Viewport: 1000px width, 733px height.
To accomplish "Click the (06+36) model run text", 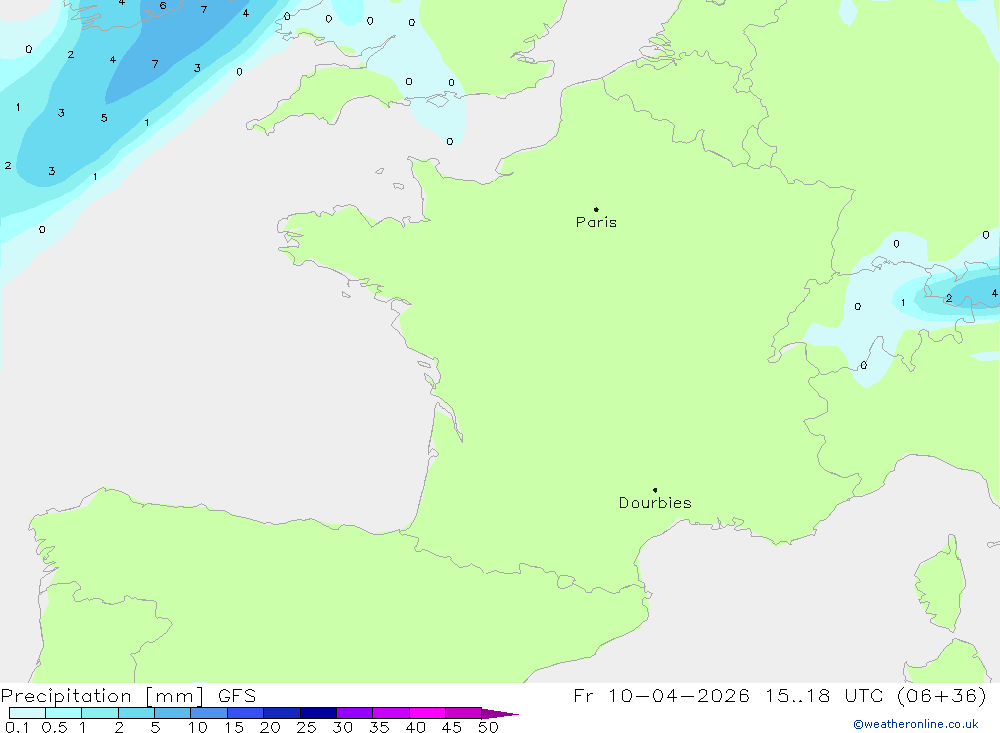I will (941, 695).
